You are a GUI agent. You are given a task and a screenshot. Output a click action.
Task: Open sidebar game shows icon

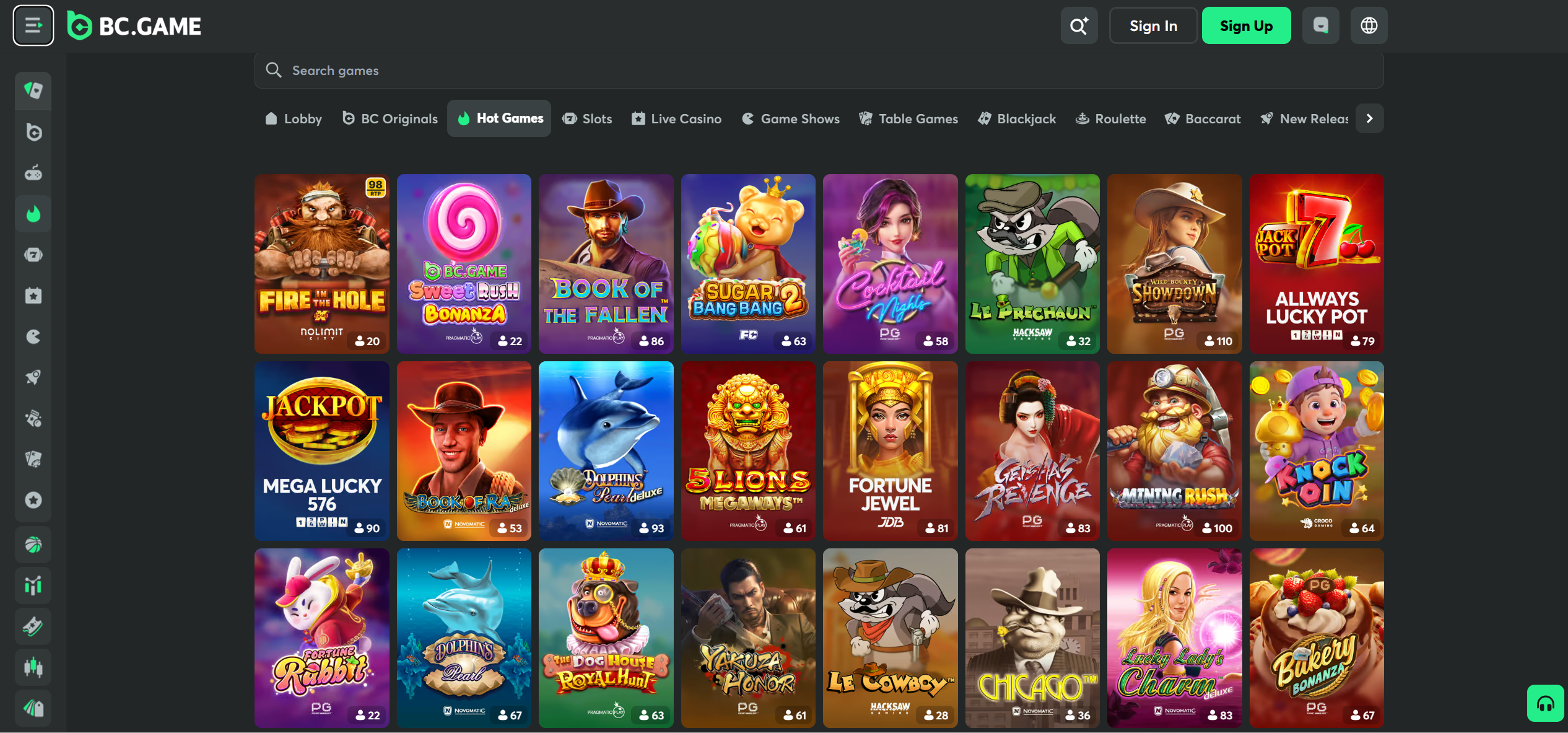pyautogui.click(x=33, y=336)
